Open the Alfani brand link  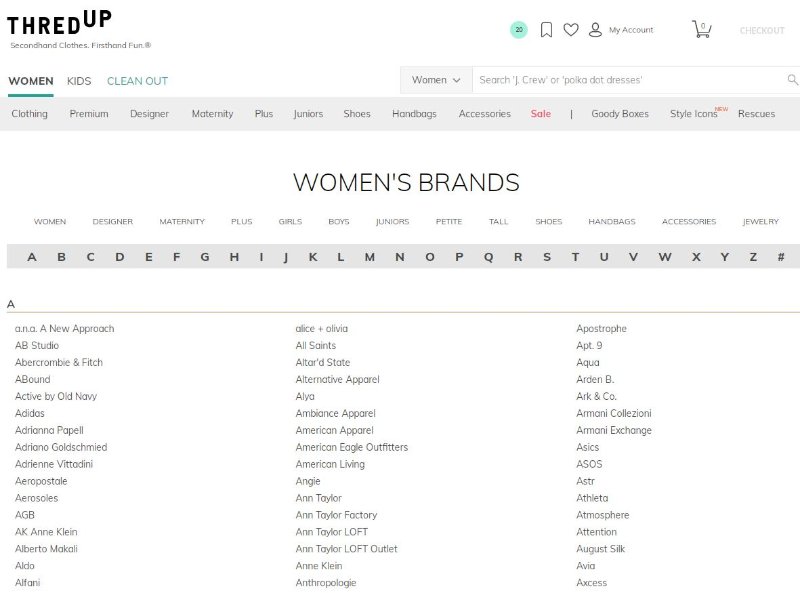click(x=28, y=583)
